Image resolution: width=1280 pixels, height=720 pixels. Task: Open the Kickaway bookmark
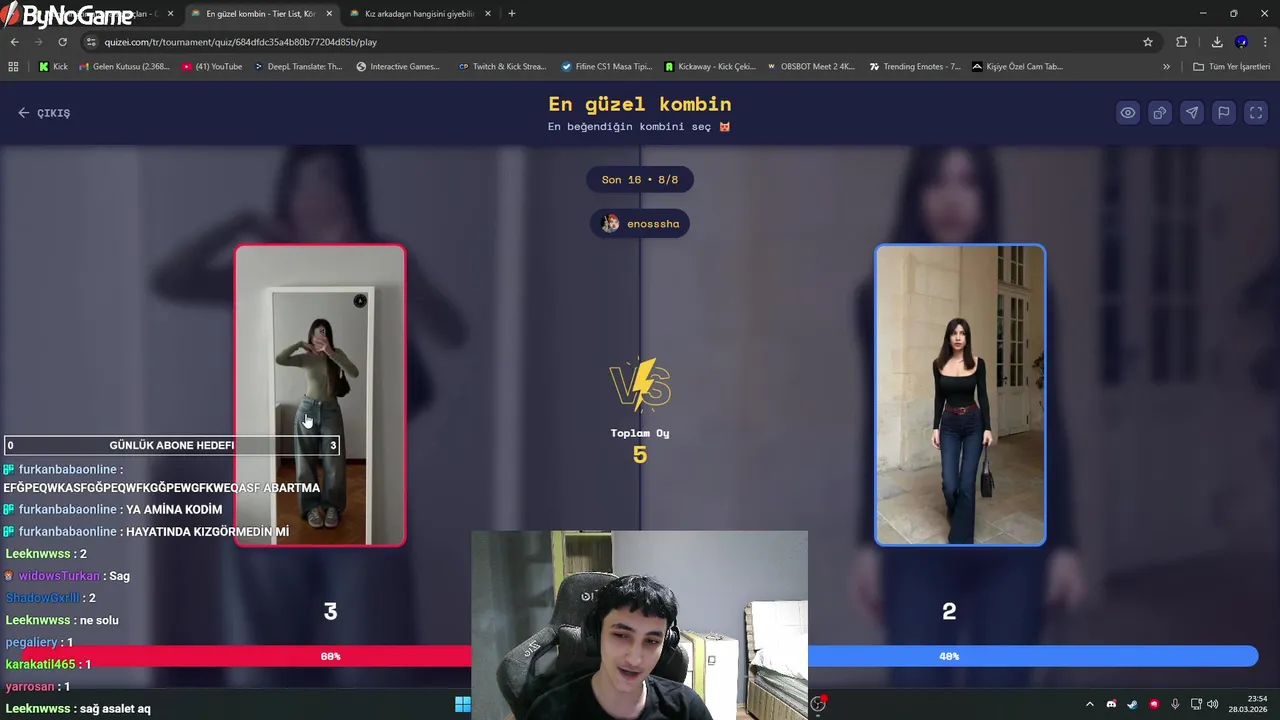(x=710, y=67)
